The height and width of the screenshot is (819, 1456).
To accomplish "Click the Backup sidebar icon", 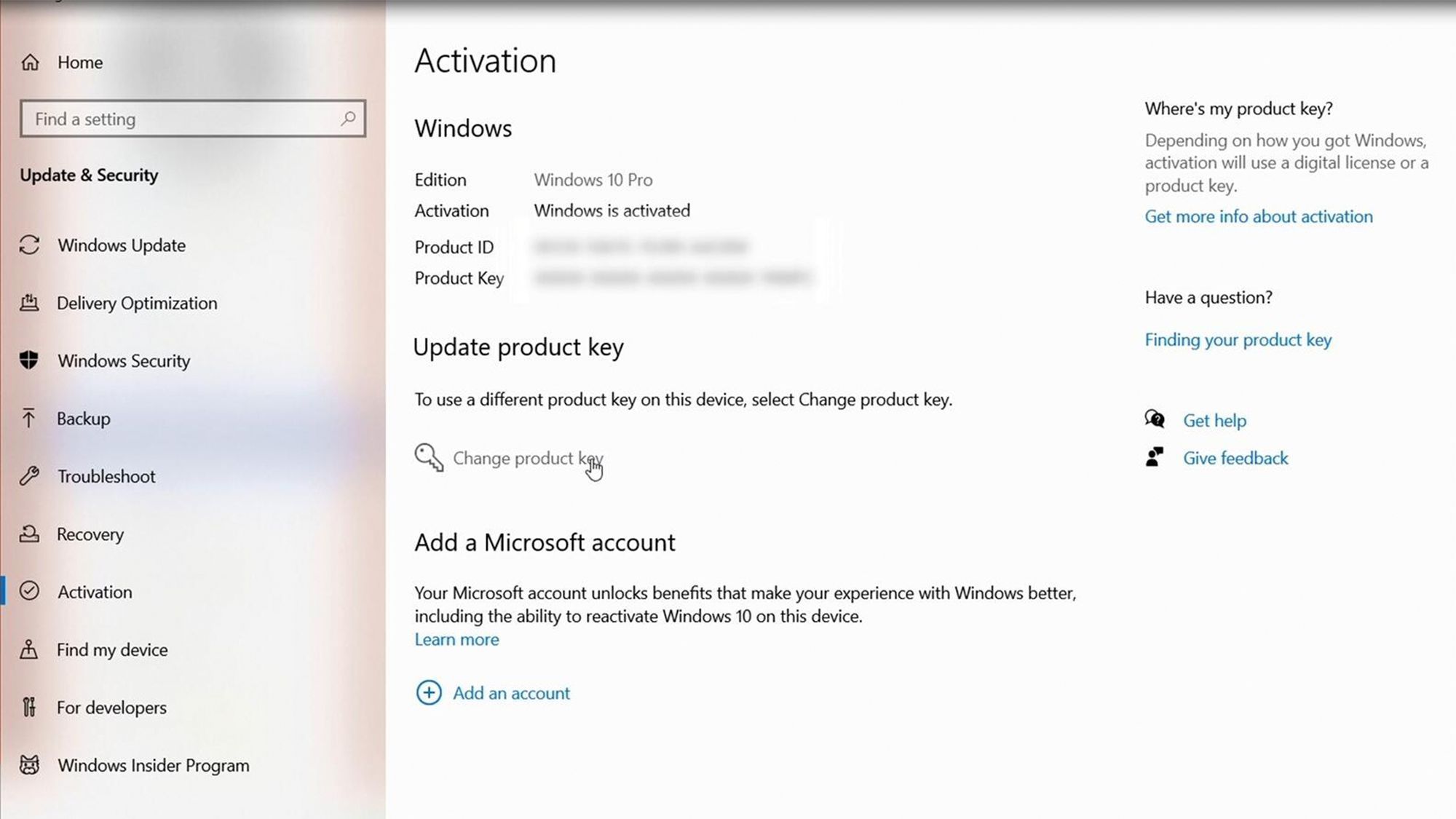I will (30, 418).
